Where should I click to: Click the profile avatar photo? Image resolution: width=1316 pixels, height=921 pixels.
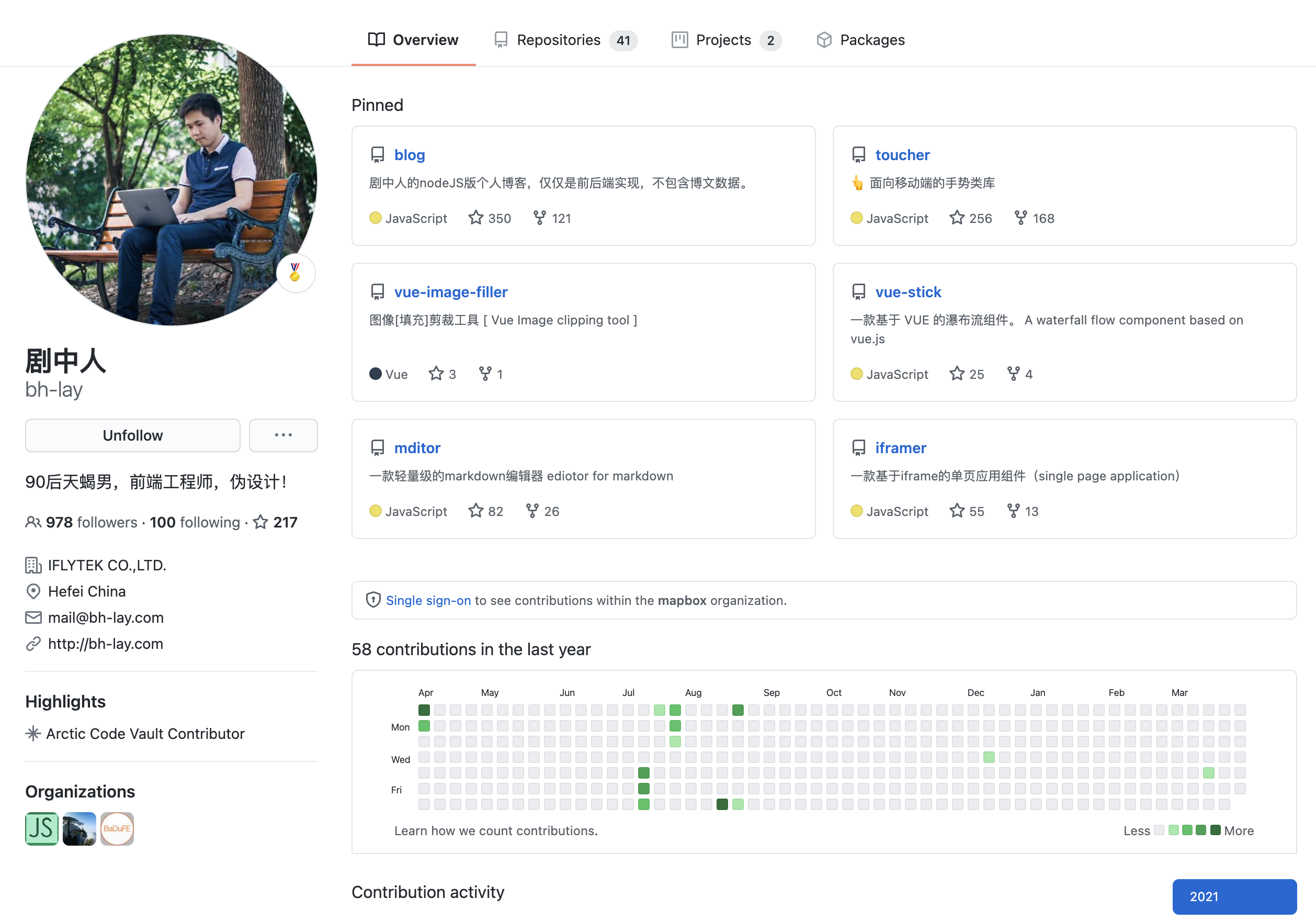[172, 180]
